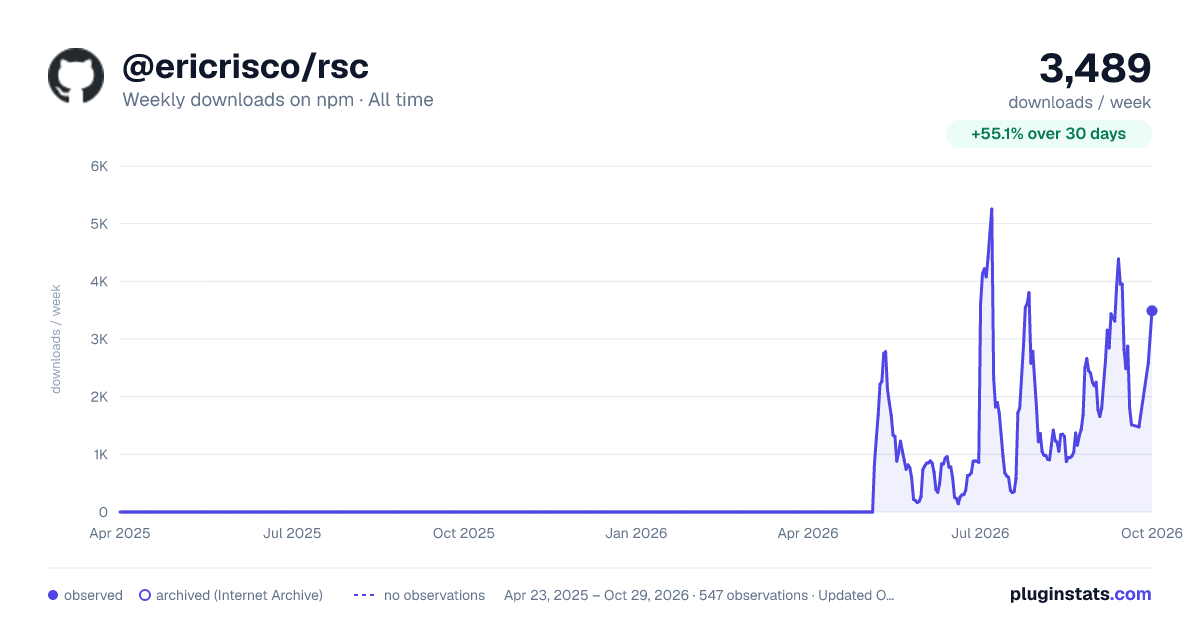Click 'Weekly downloads on npm · All time' subtitle
The image size is (1200, 630).
278,100
